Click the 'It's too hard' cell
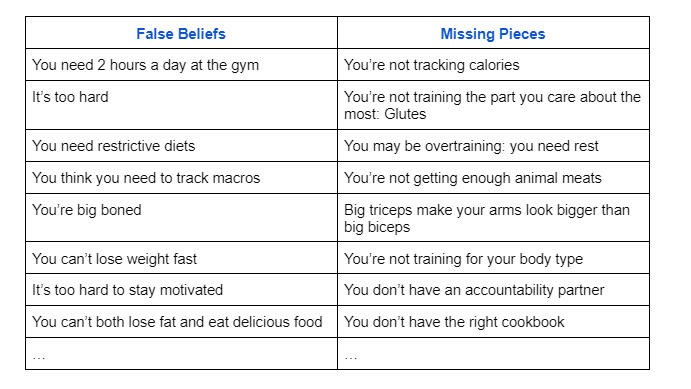Viewport: 691px width, 389px height. (x=181, y=105)
